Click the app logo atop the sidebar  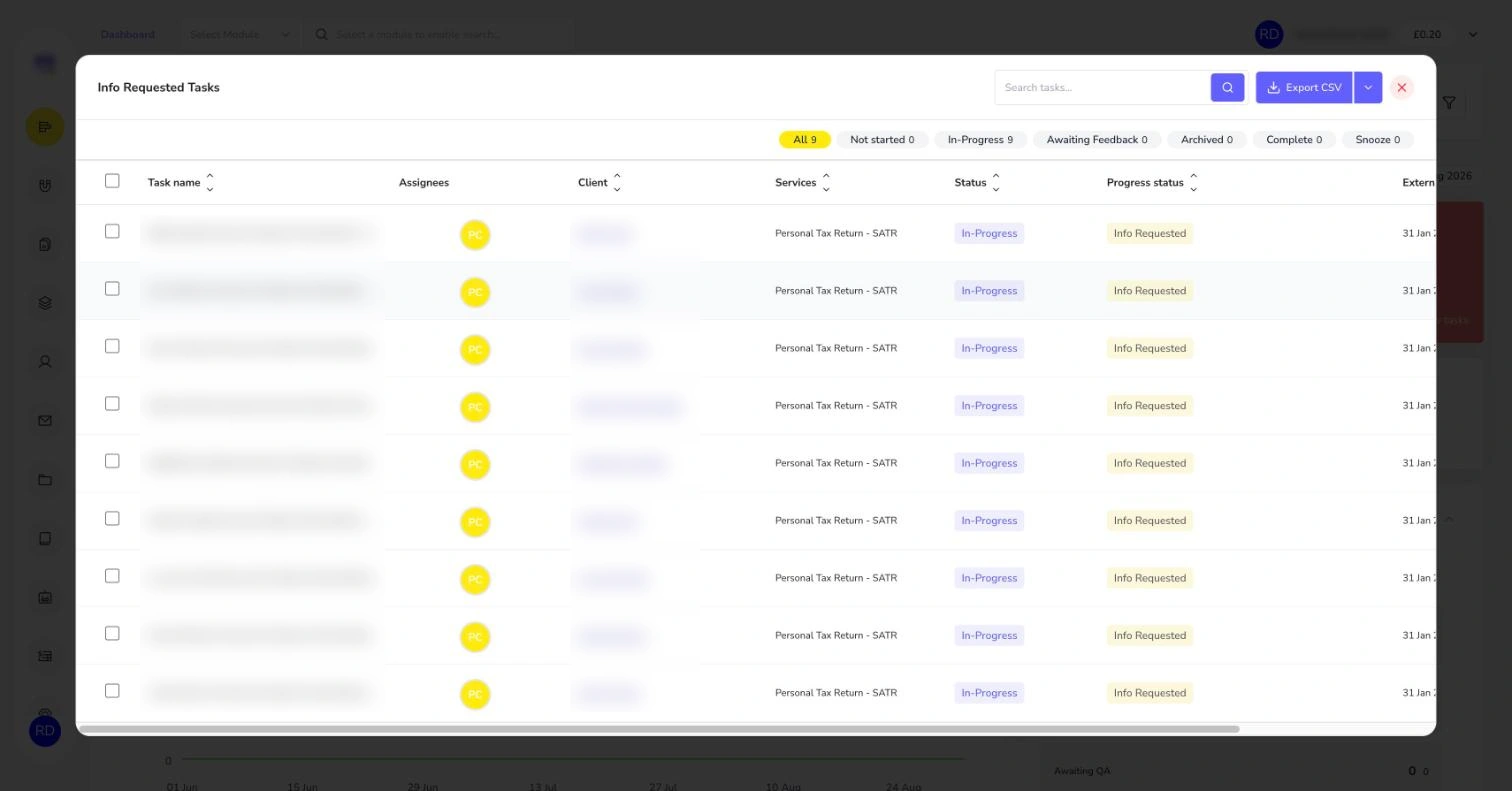(x=45, y=62)
